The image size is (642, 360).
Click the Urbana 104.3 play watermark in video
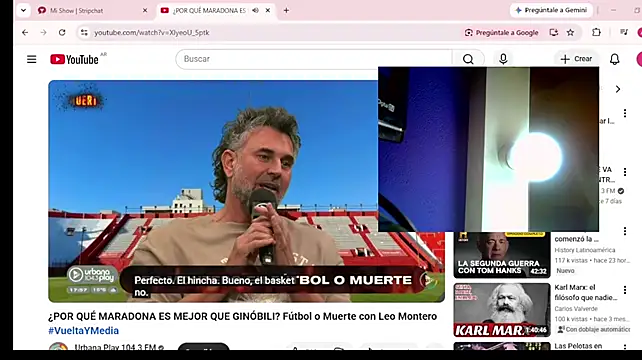pos(92,275)
